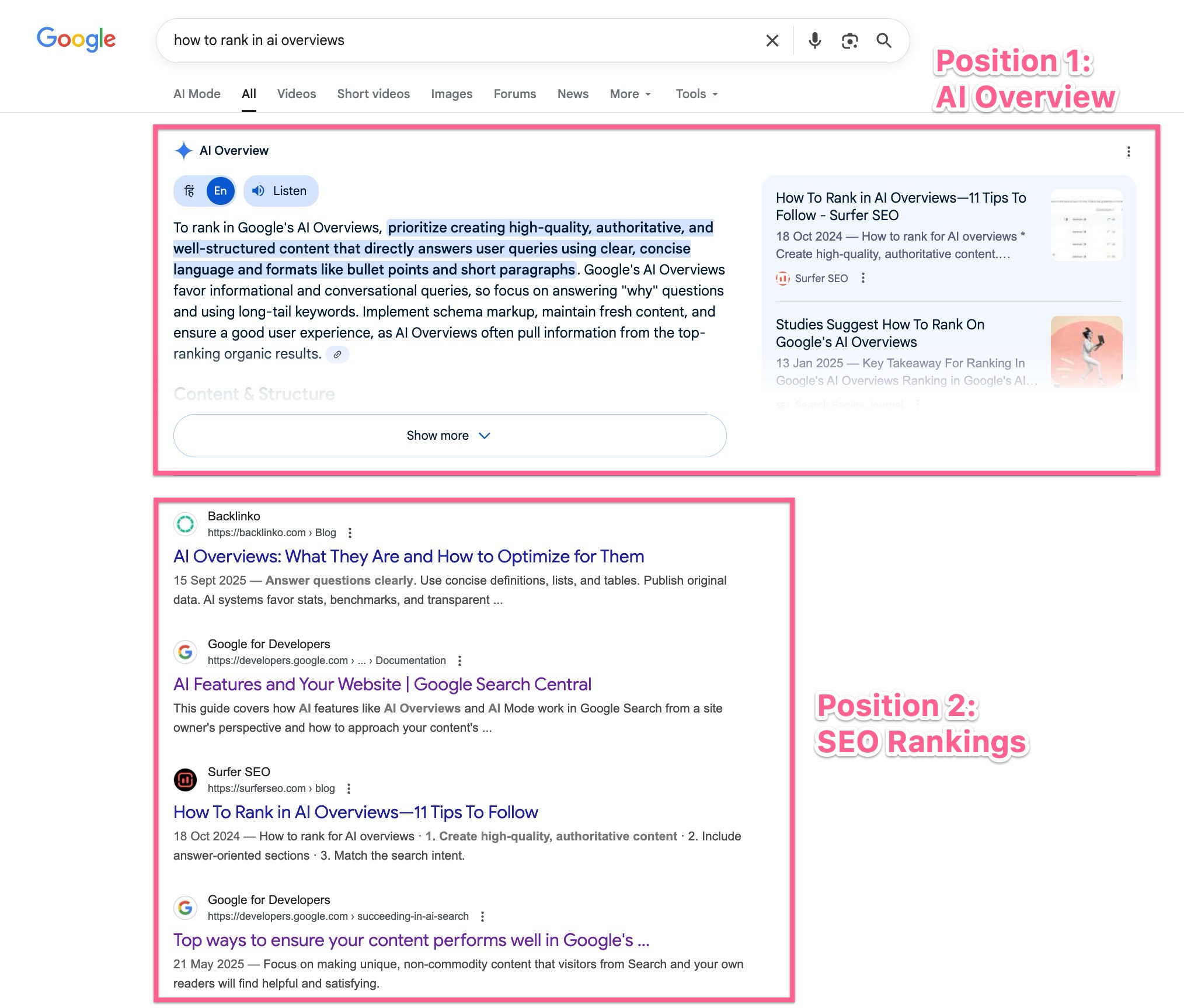1184x1008 pixels.
Task: Open 'How To Rank in AI Overviews—11 Tips' result
Action: click(356, 812)
